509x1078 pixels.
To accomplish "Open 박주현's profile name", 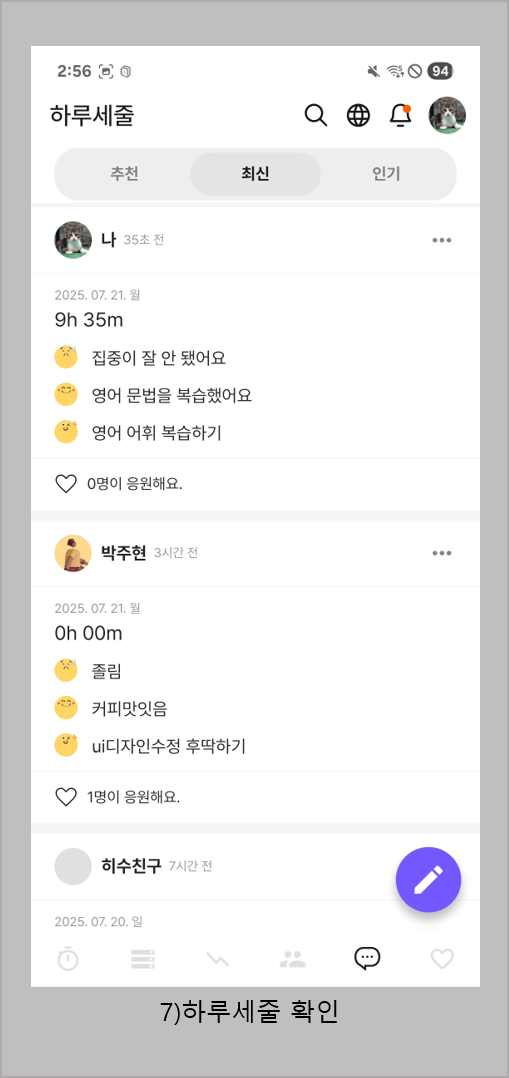I will [124, 553].
